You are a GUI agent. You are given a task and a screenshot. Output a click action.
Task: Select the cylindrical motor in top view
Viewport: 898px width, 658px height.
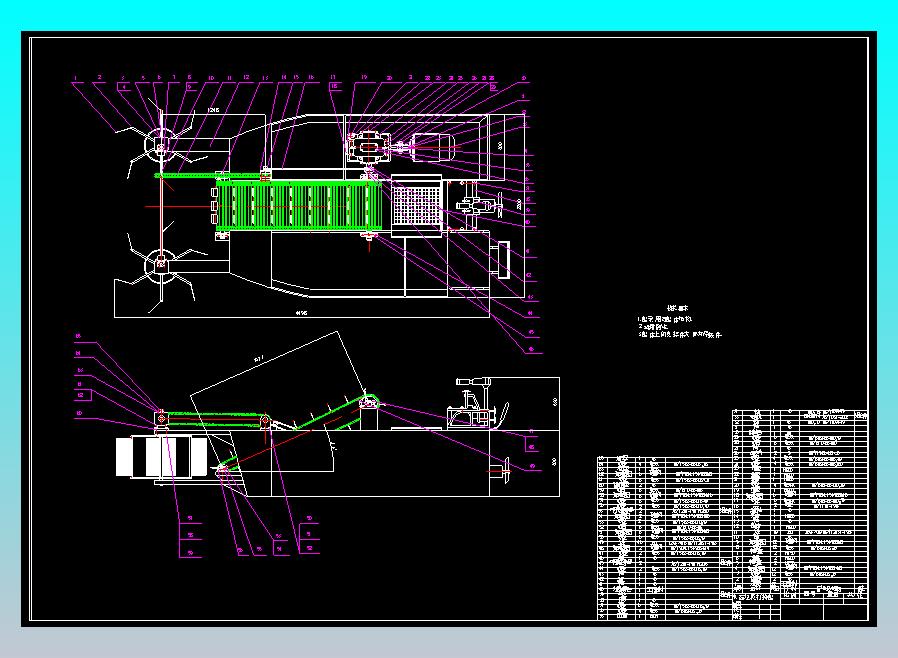pos(433,147)
